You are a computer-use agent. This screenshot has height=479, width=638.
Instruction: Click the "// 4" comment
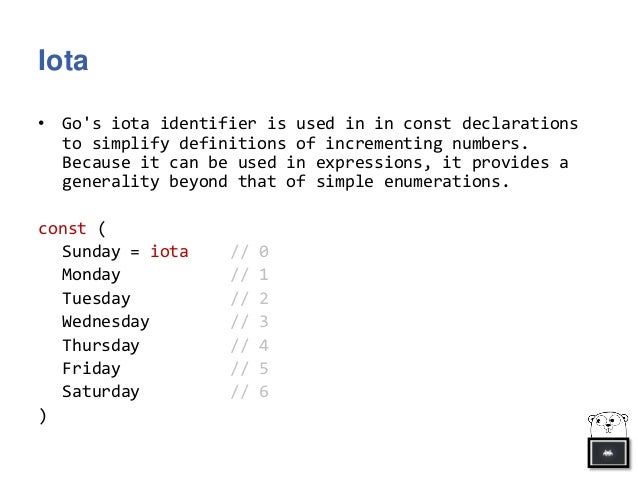(x=249, y=345)
